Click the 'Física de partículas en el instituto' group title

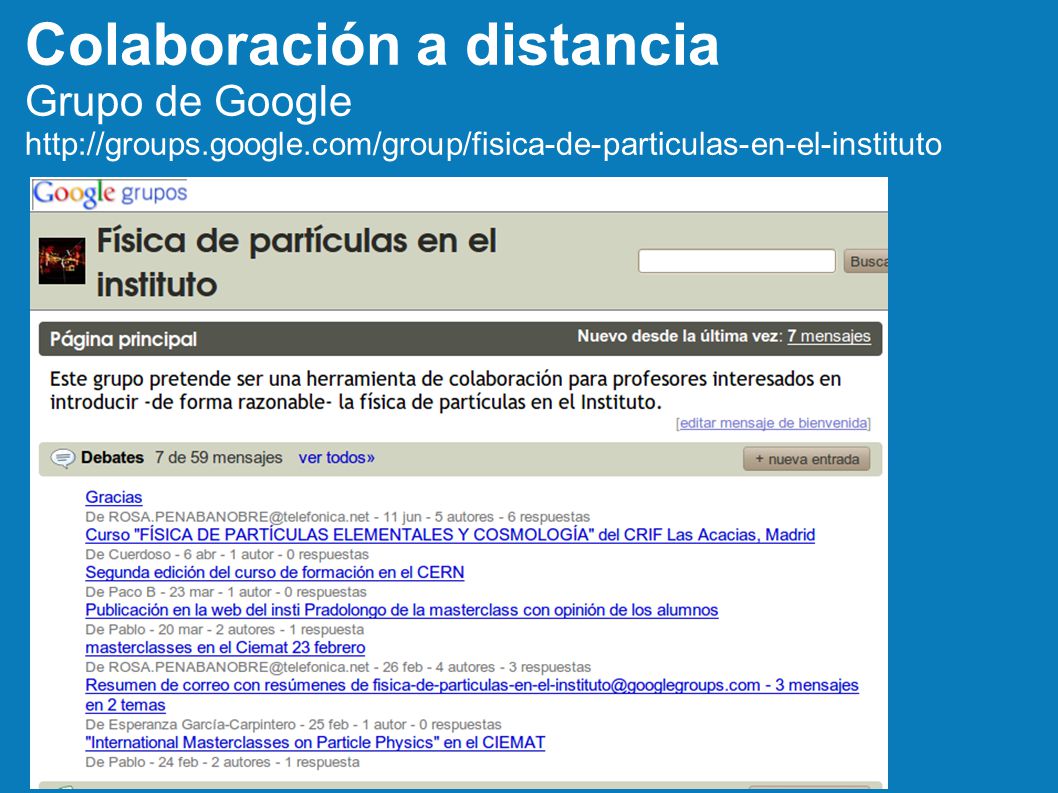296,262
